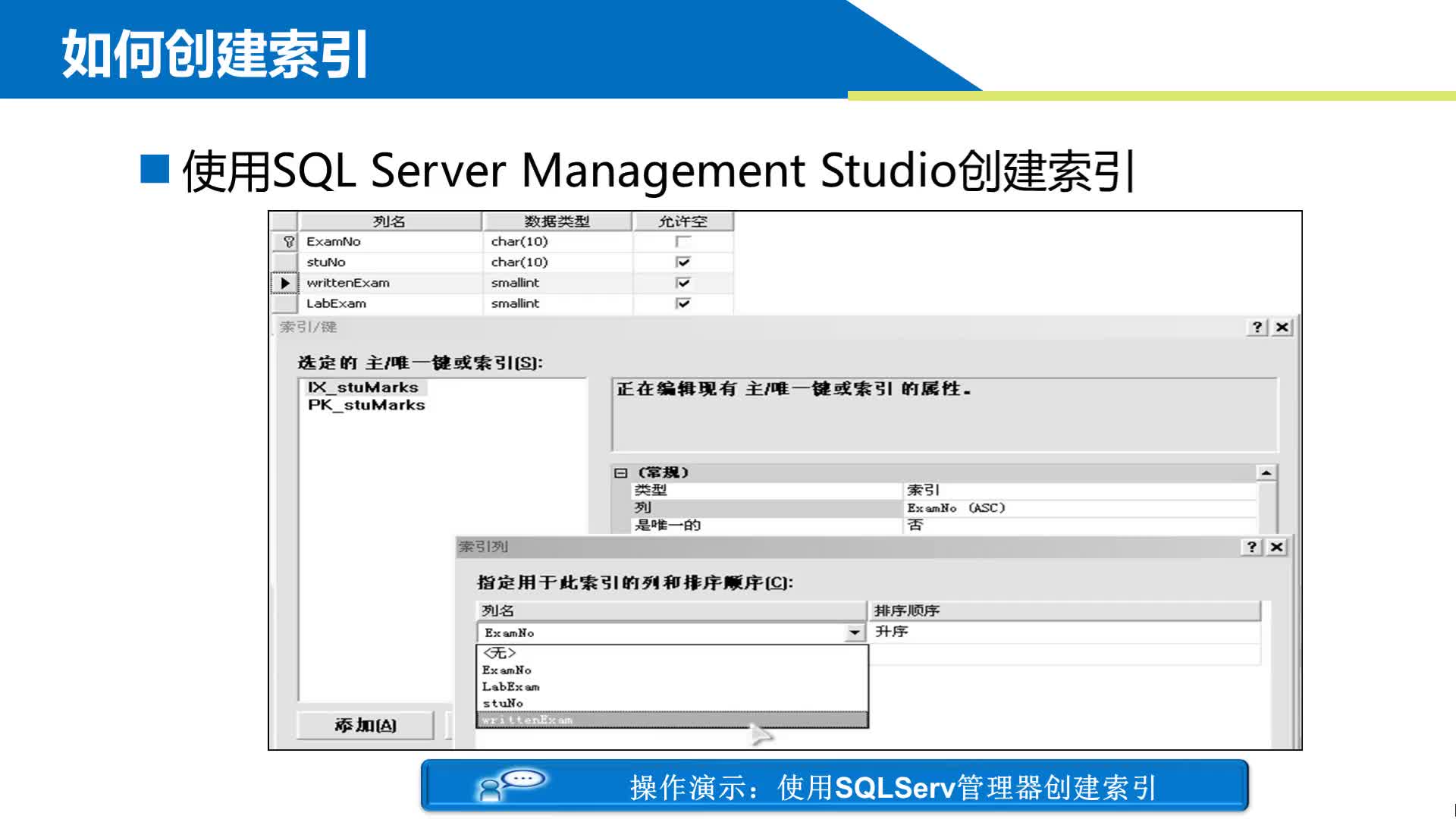Open the column name dropdown arrow
Viewport: 1456px width, 819px height.
[x=855, y=632]
